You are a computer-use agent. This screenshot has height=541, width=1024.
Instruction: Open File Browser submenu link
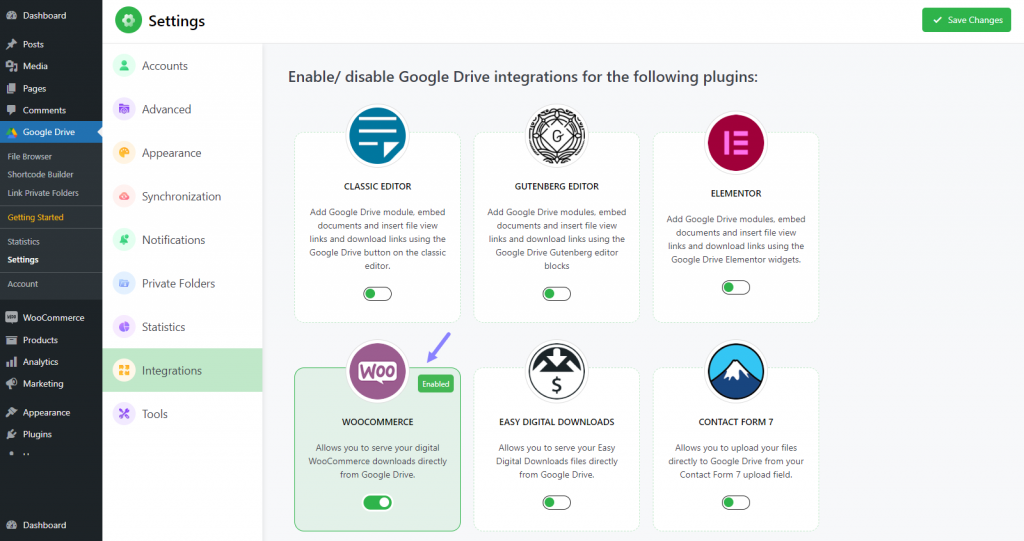[29, 157]
